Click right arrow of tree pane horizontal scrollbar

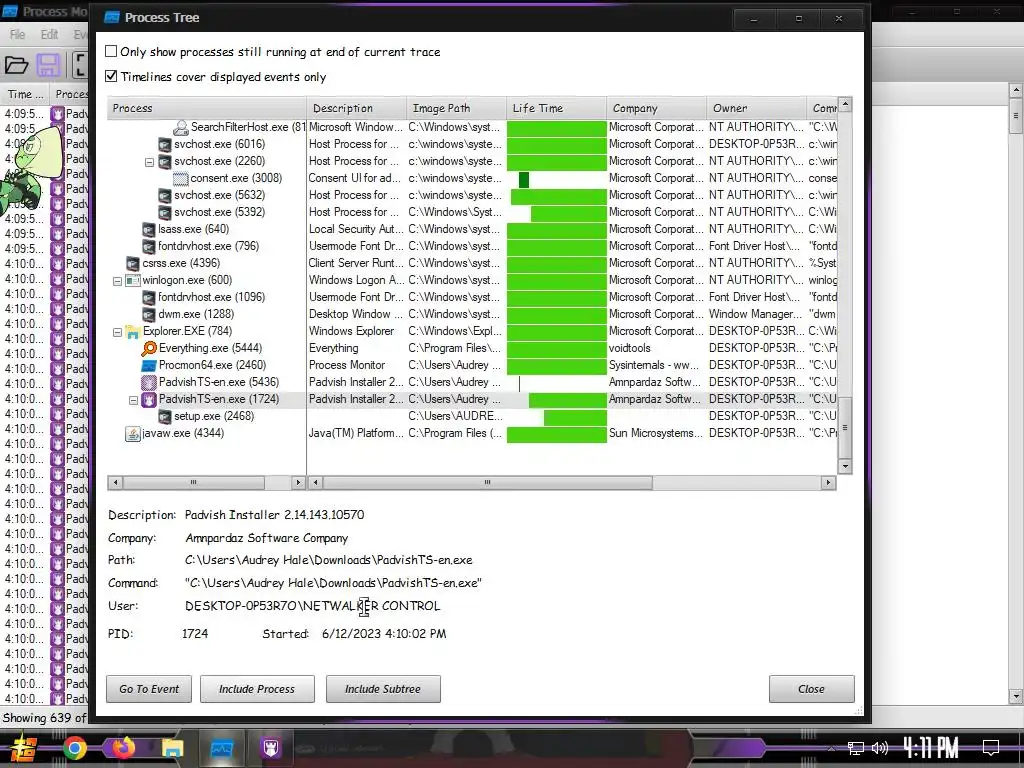pos(298,483)
